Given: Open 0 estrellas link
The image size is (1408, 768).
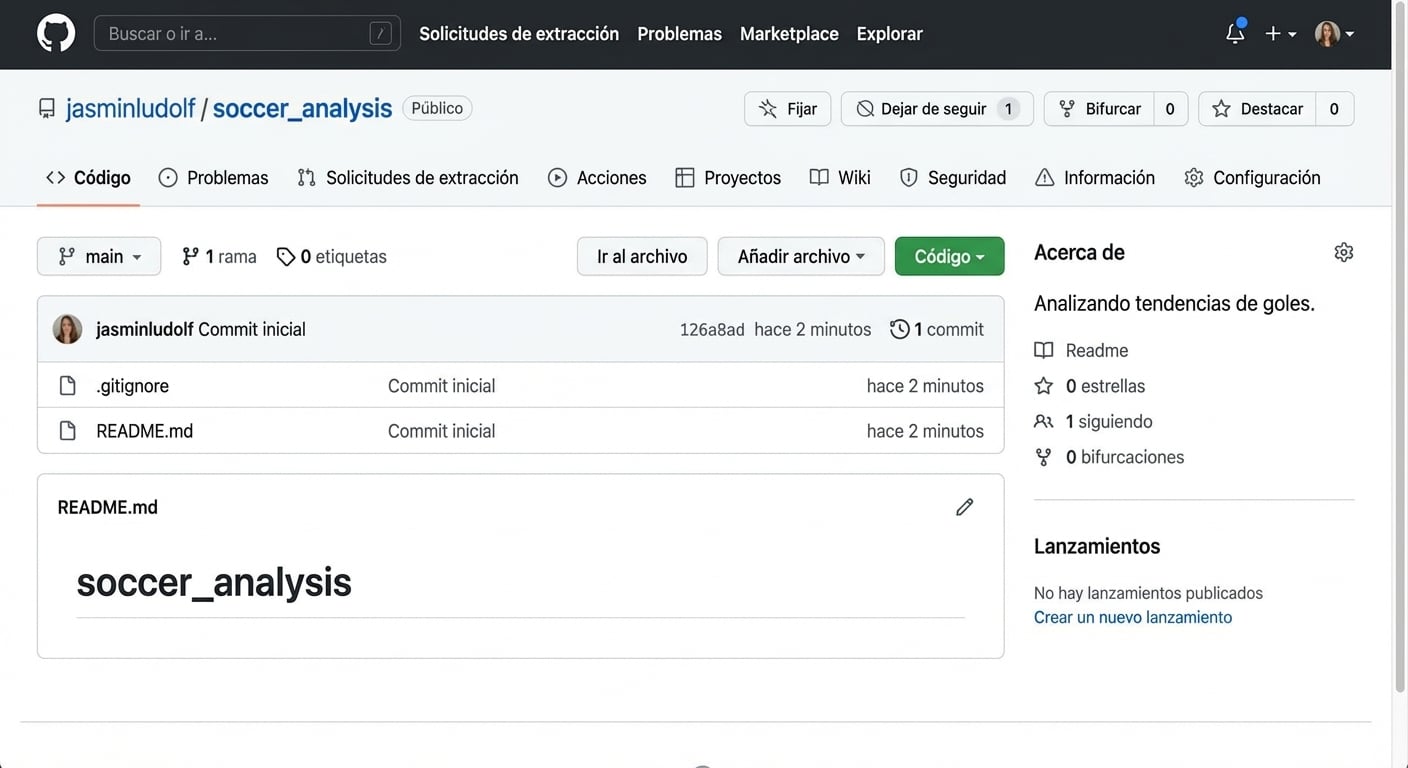Looking at the screenshot, I should pyautogui.click(x=1090, y=386).
